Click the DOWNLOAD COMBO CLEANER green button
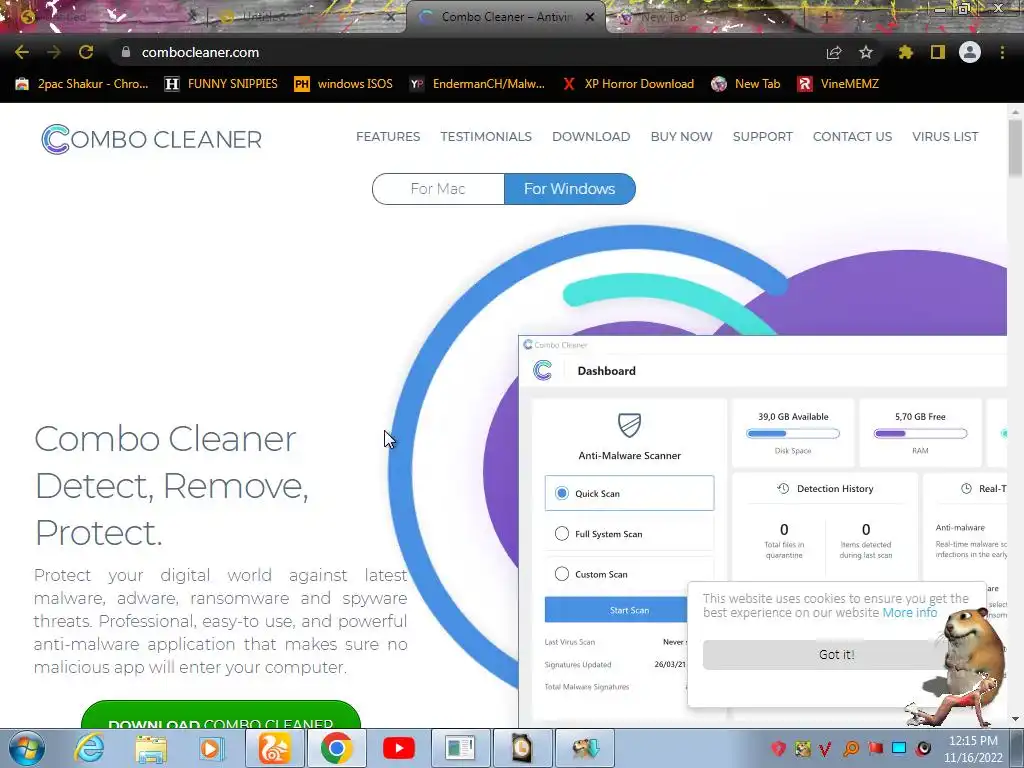 tap(221, 715)
